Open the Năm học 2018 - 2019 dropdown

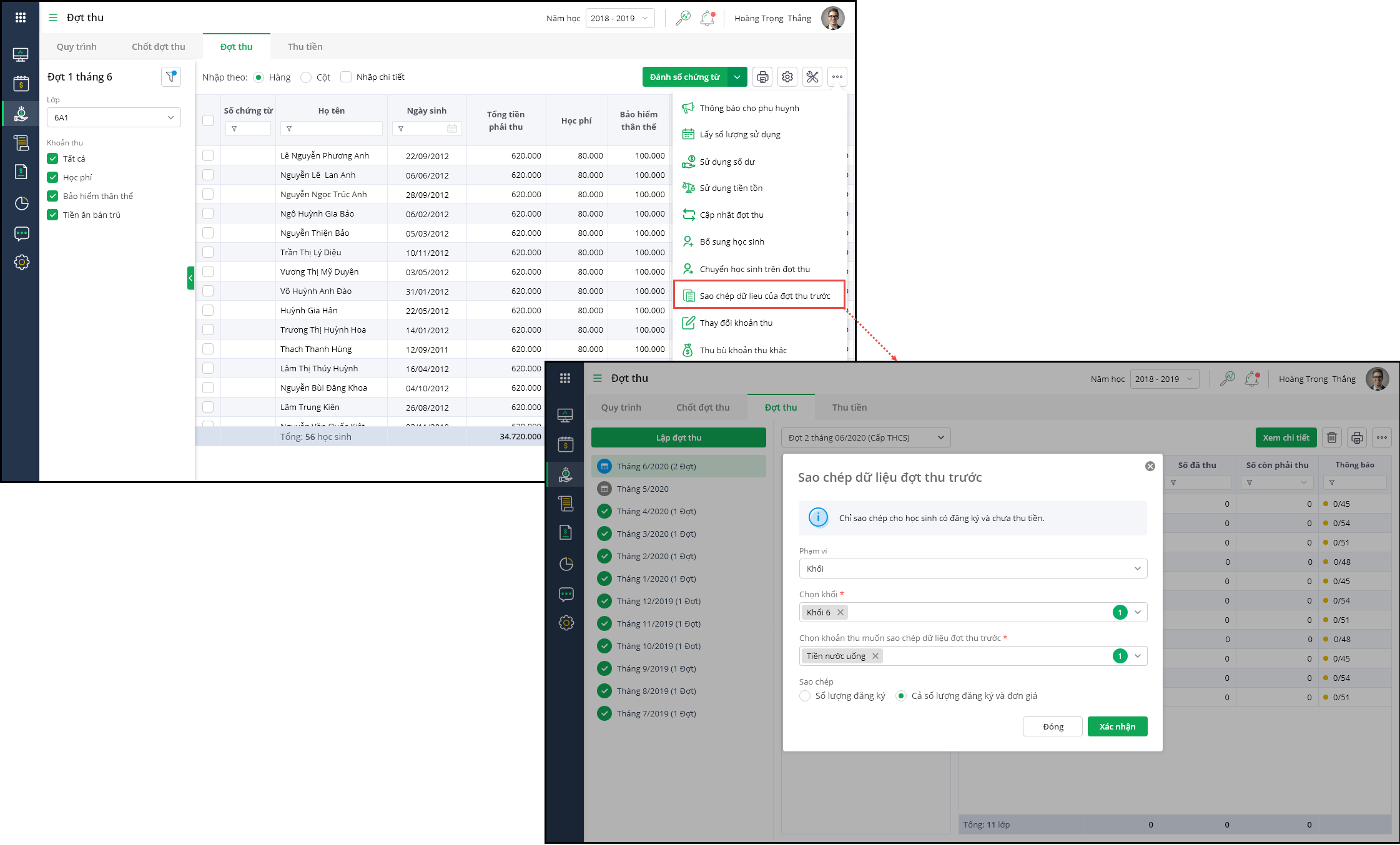[x=619, y=18]
